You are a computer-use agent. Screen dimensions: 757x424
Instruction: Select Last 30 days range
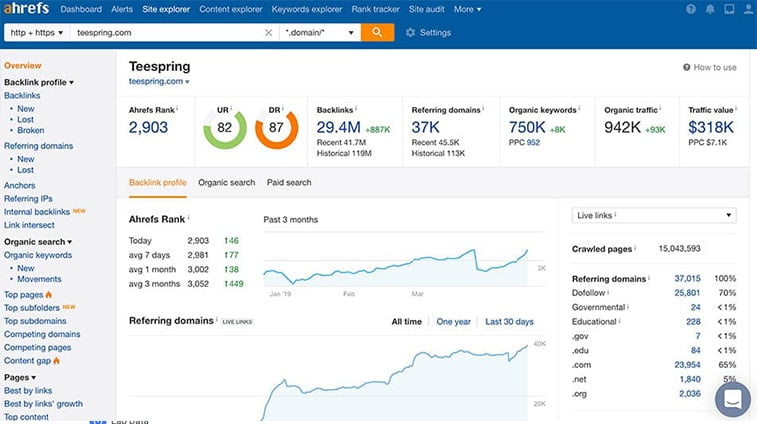click(509, 322)
